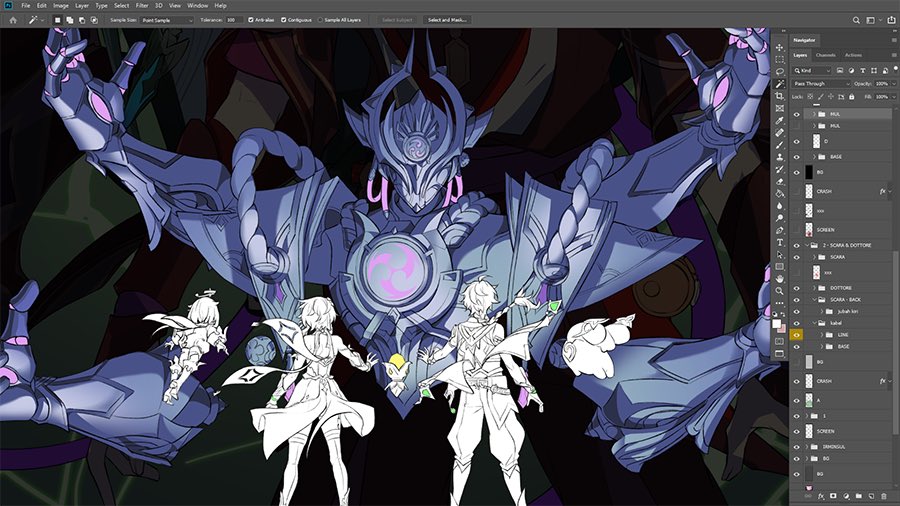Image resolution: width=900 pixels, height=506 pixels.
Task: Hide the IRMINSUL group layer
Action: pos(797,447)
